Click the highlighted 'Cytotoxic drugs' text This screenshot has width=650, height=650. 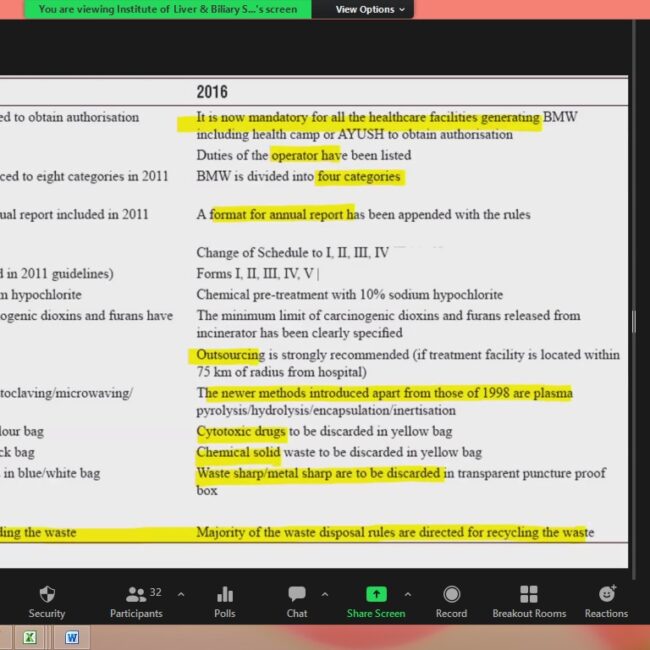pos(241,432)
